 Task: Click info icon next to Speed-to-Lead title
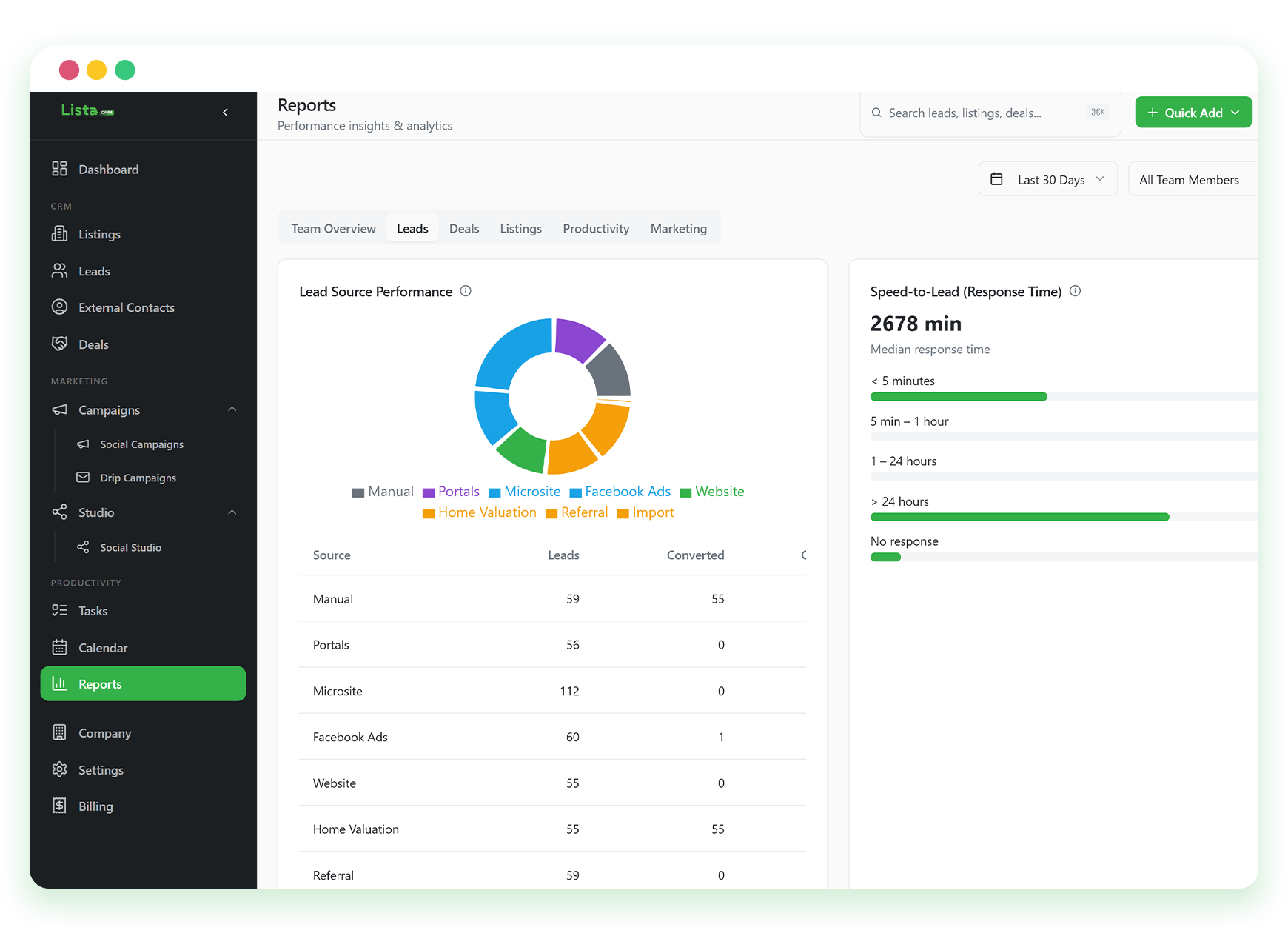[x=1076, y=291]
